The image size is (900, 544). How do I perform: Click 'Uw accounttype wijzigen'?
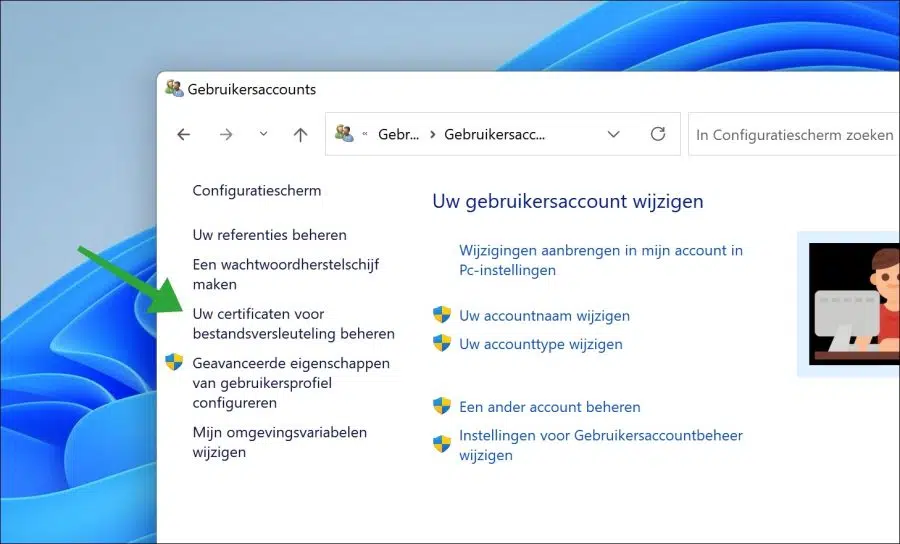541,344
